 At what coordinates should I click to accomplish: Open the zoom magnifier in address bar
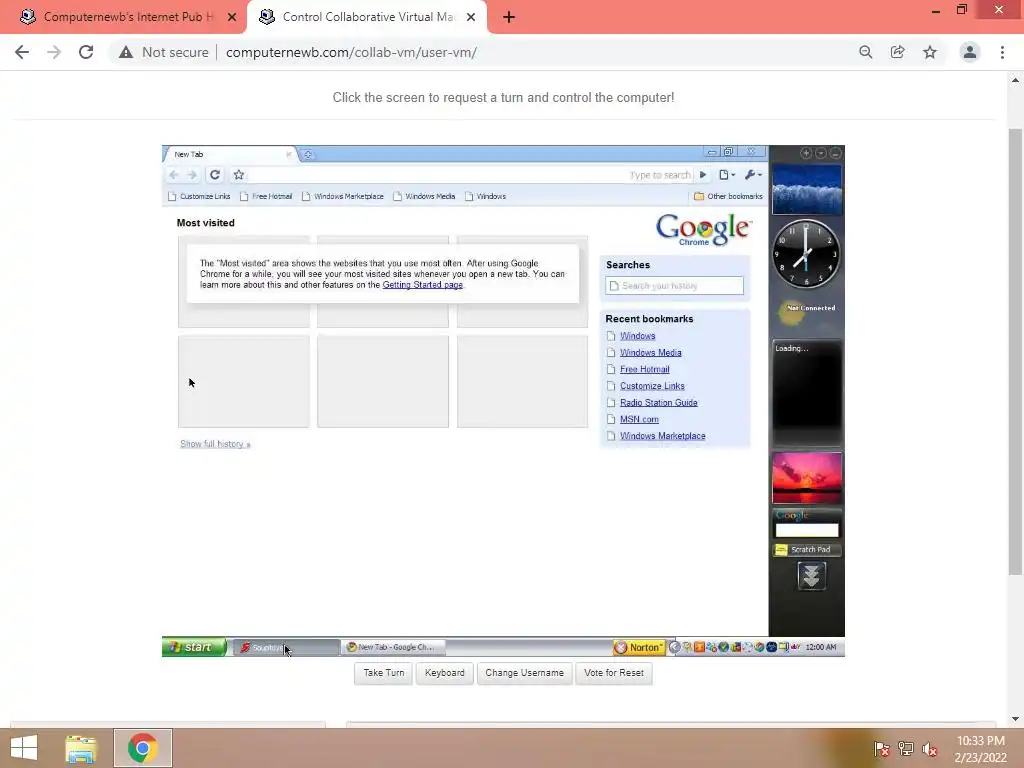(x=865, y=52)
